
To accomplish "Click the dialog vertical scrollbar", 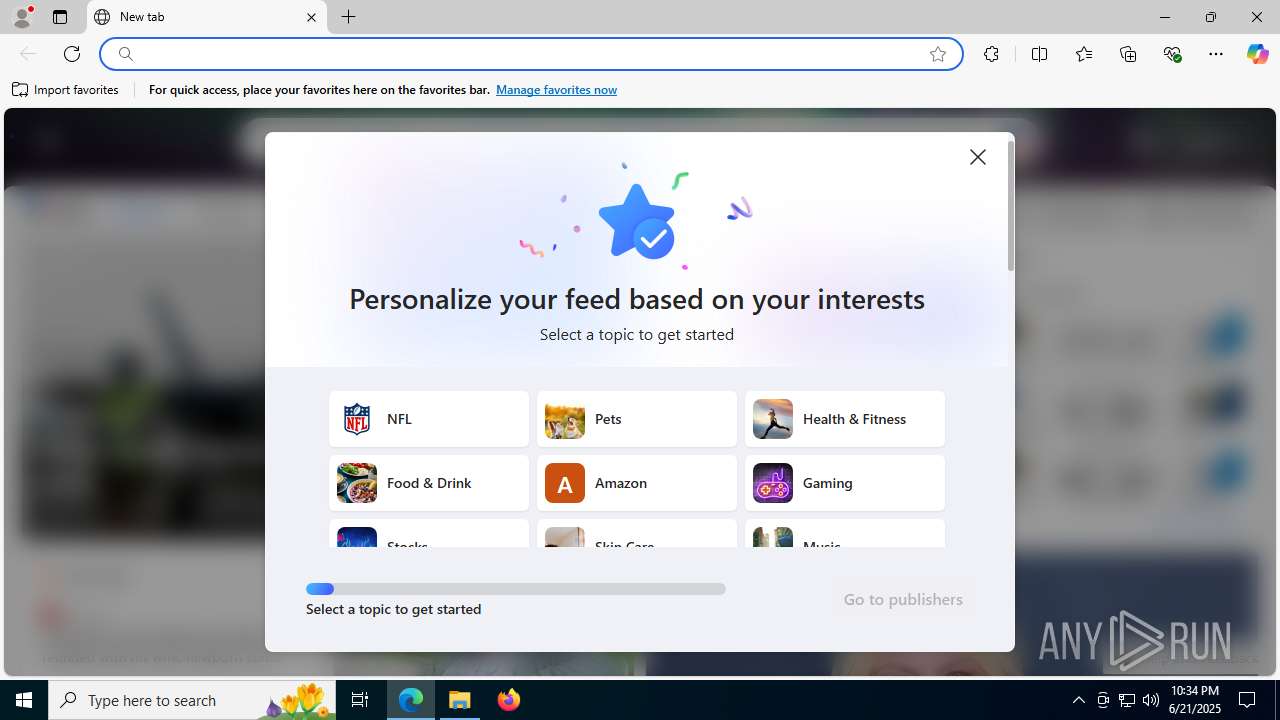I will (1010, 206).
